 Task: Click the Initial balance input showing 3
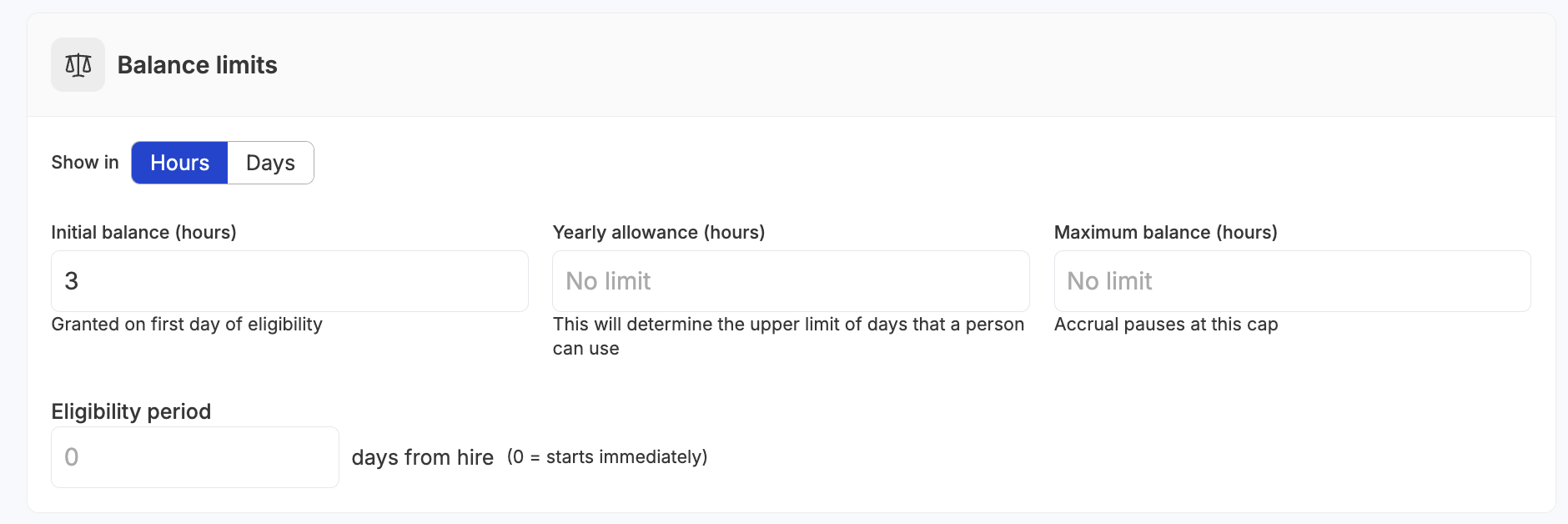coord(289,281)
